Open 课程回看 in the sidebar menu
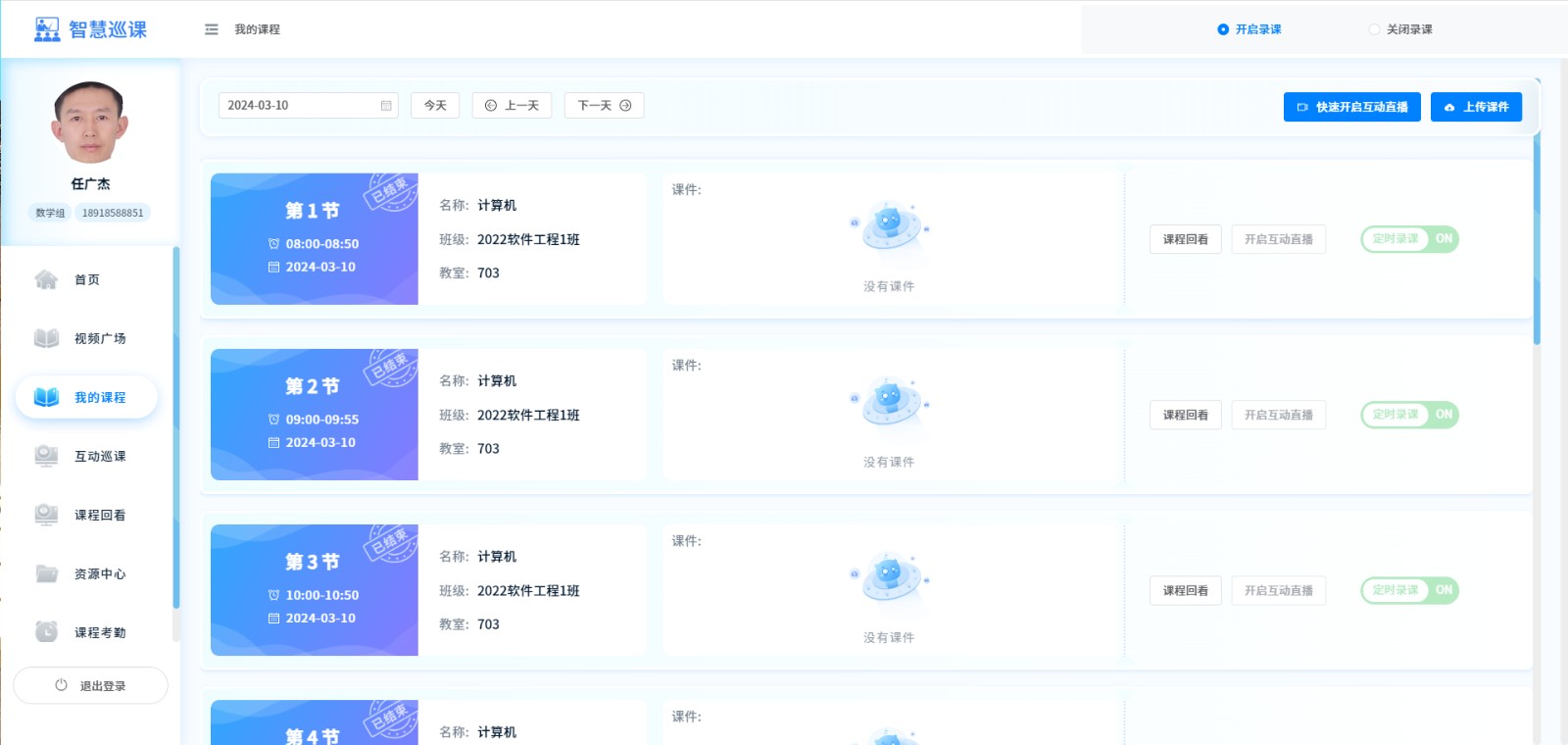The width and height of the screenshot is (1568, 745). 99,515
